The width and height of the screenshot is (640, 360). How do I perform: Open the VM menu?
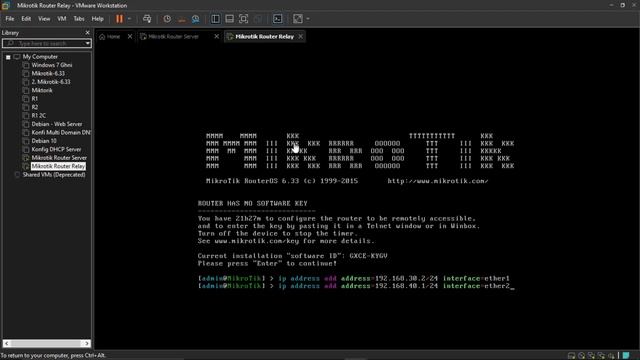(62, 19)
